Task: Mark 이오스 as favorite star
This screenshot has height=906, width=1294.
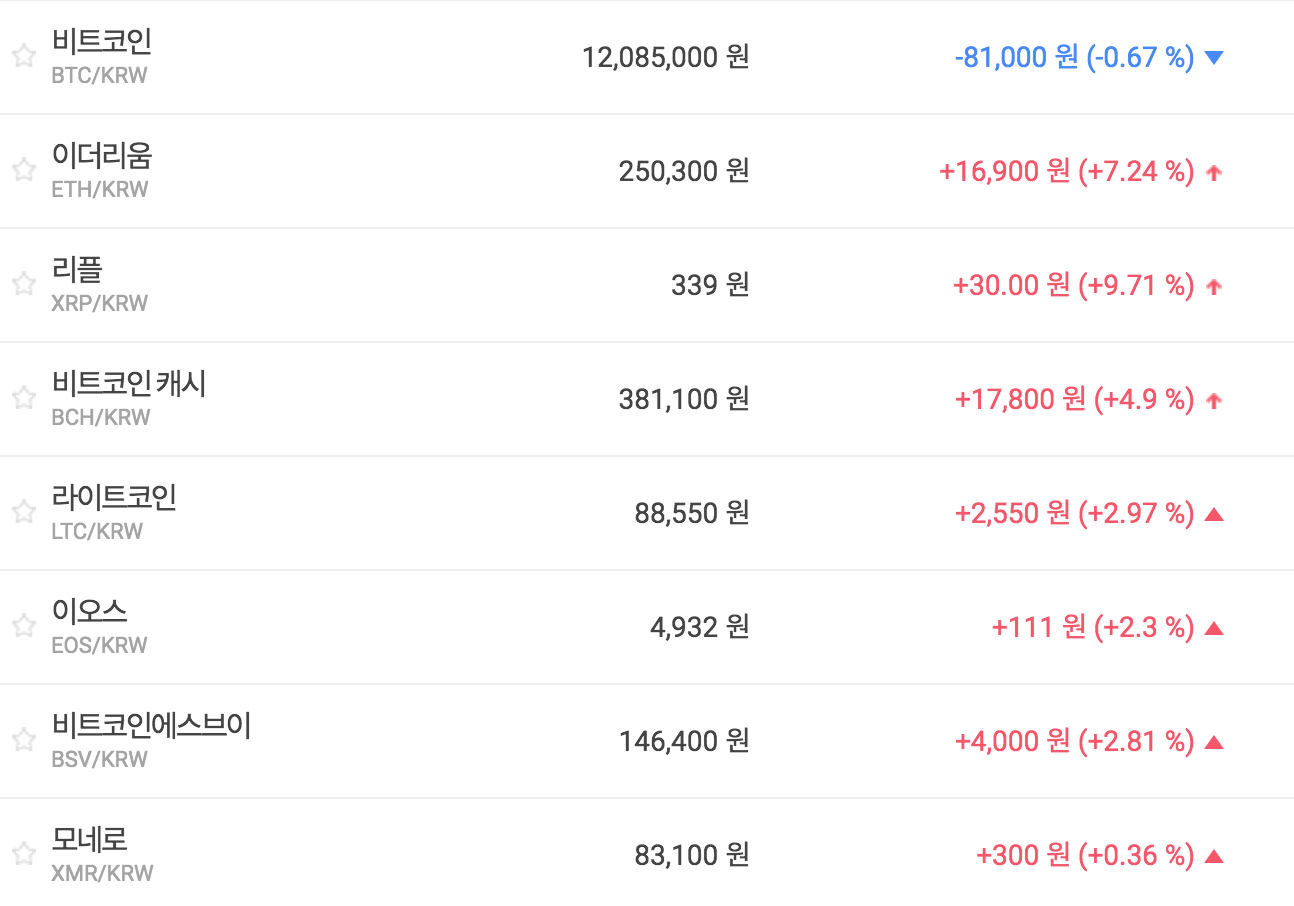Action: click(x=24, y=626)
